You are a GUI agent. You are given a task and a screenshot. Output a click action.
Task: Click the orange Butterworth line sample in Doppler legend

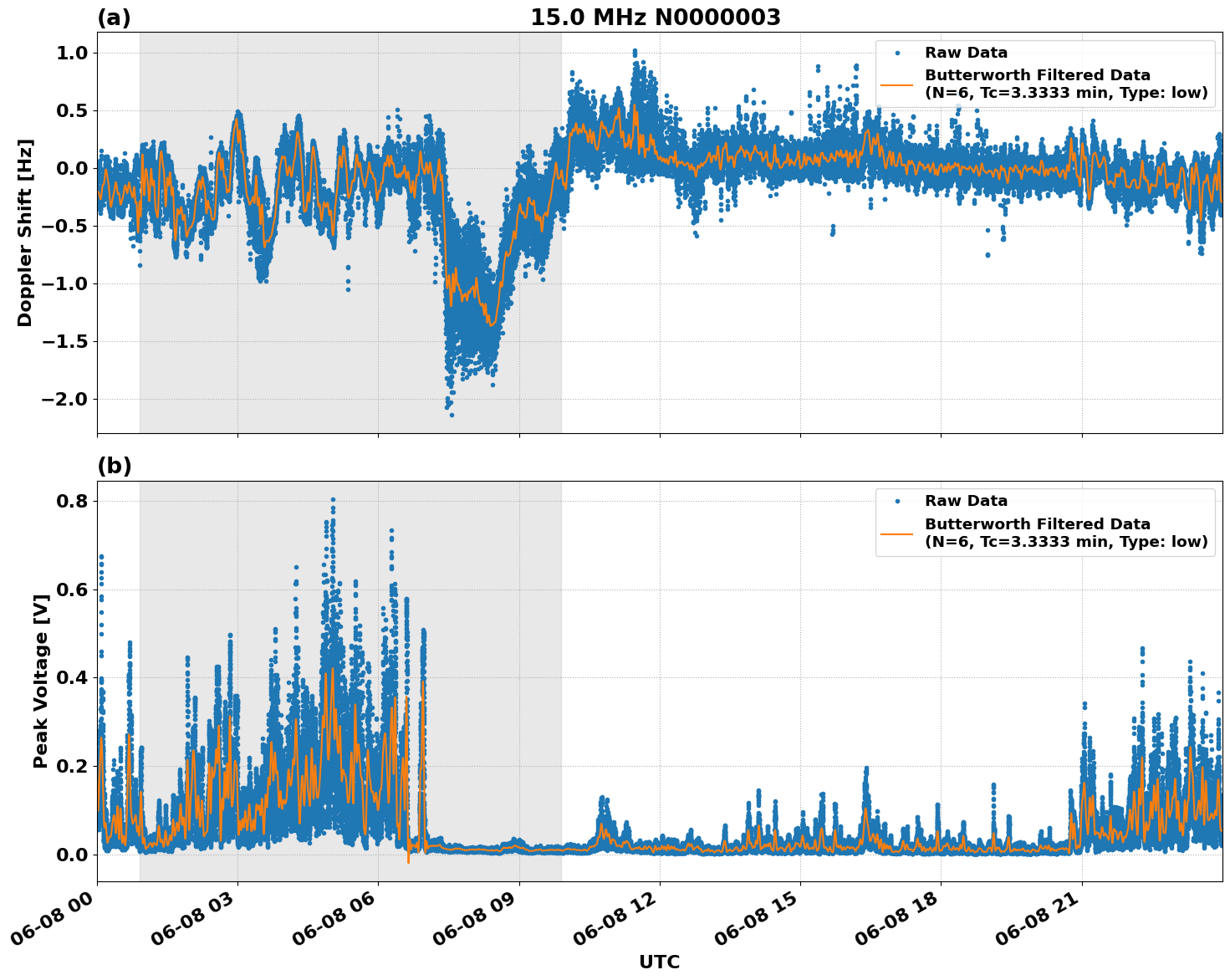pos(897,84)
